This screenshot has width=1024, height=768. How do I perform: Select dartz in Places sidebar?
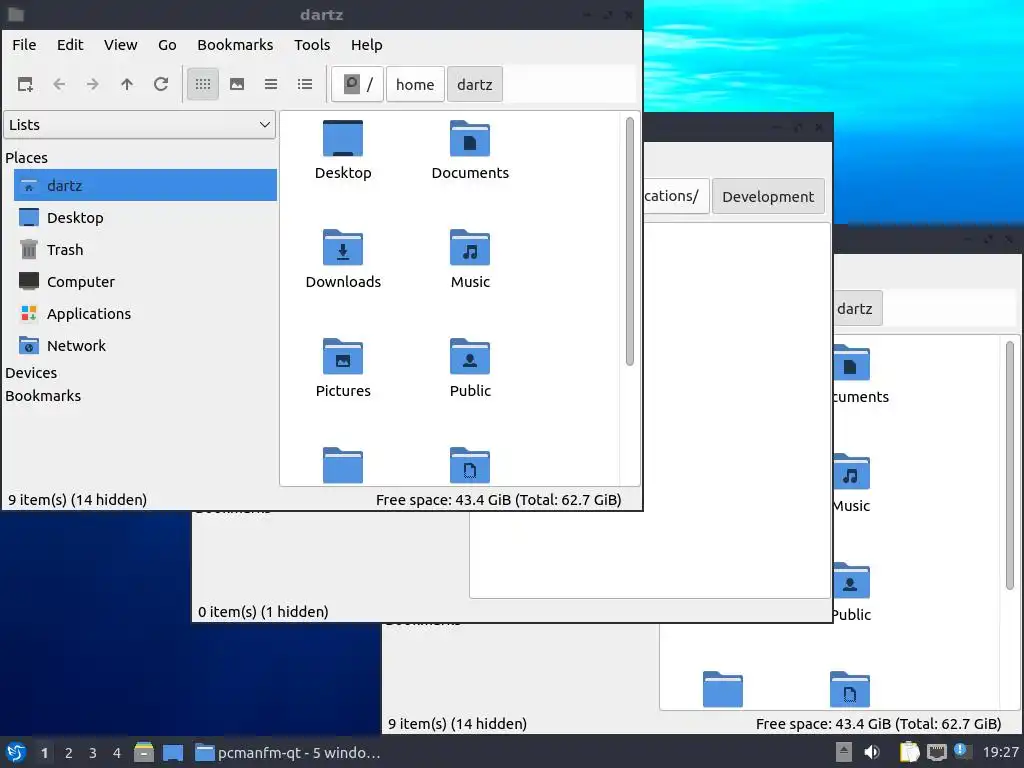(145, 185)
